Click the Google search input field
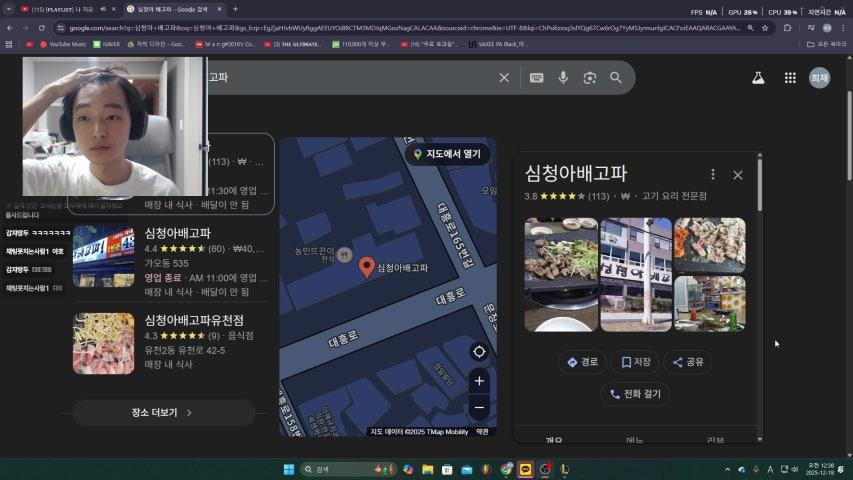The image size is (853, 480). [348, 78]
